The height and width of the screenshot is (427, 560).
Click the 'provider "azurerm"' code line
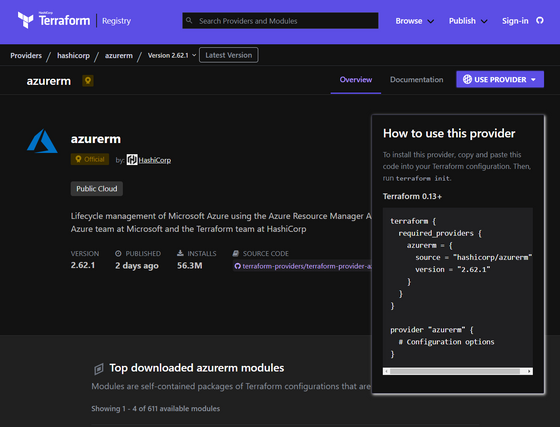(432, 330)
